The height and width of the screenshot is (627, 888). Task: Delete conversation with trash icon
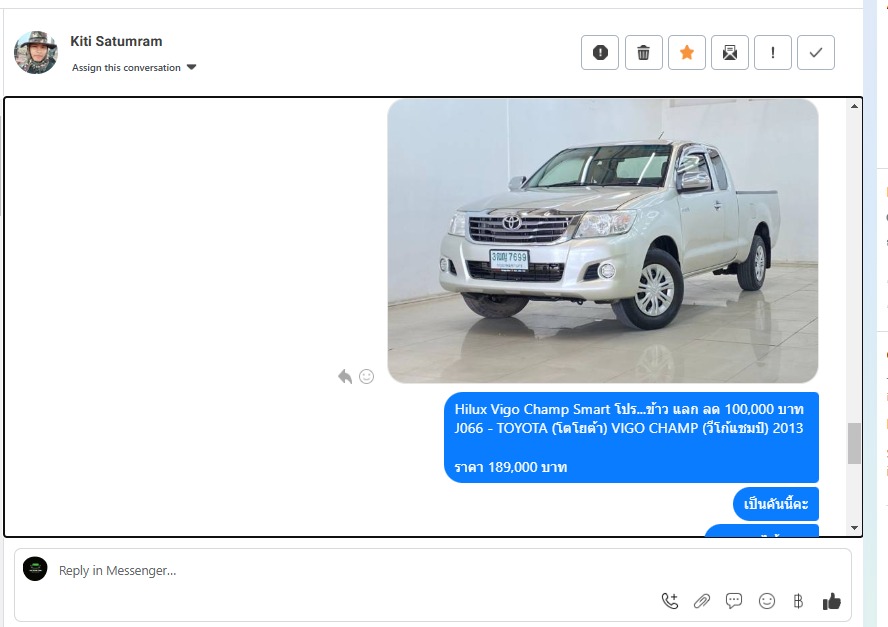(x=643, y=53)
